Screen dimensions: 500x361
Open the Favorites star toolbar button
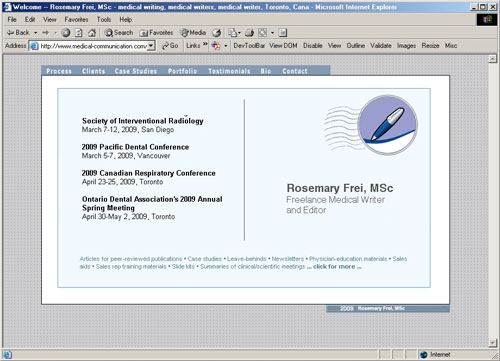pyautogui.click(x=156, y=33)
